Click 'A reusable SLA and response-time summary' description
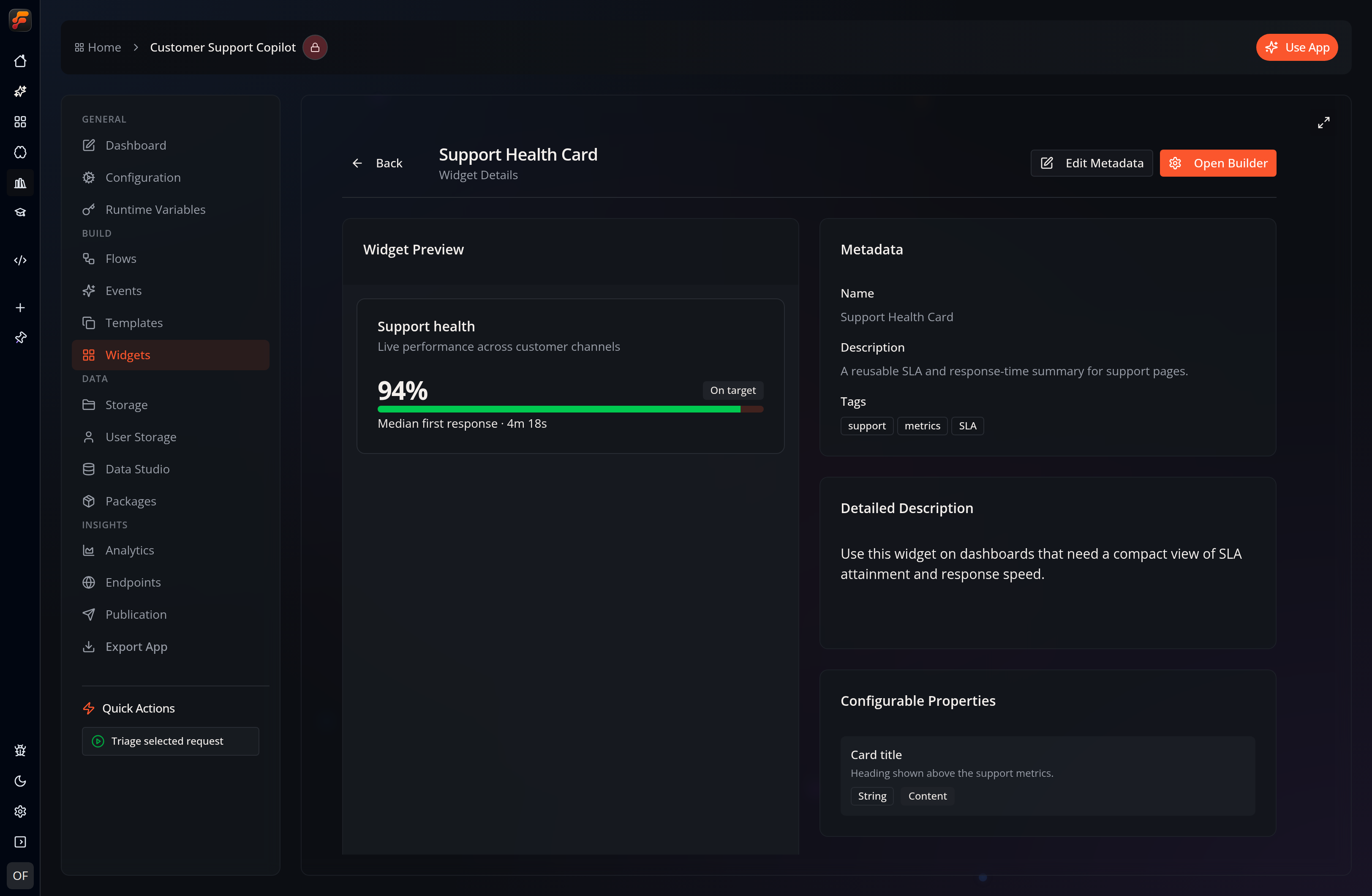 (x=1014, y=371)
